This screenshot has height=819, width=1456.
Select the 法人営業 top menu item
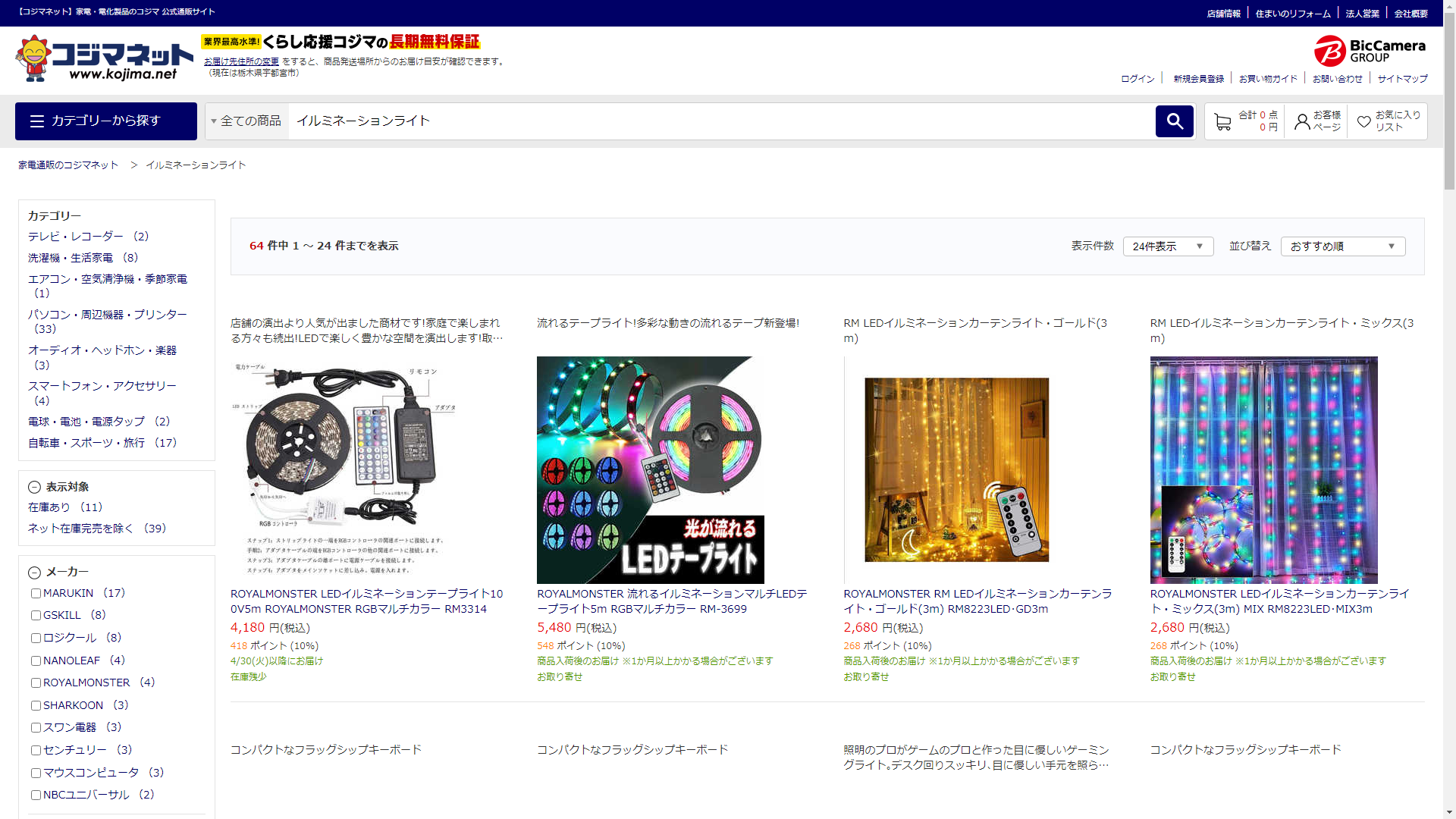tap(1362, 14)
